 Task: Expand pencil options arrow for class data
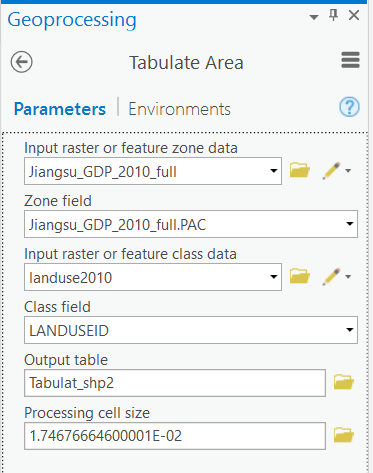(x=348, y=276)
